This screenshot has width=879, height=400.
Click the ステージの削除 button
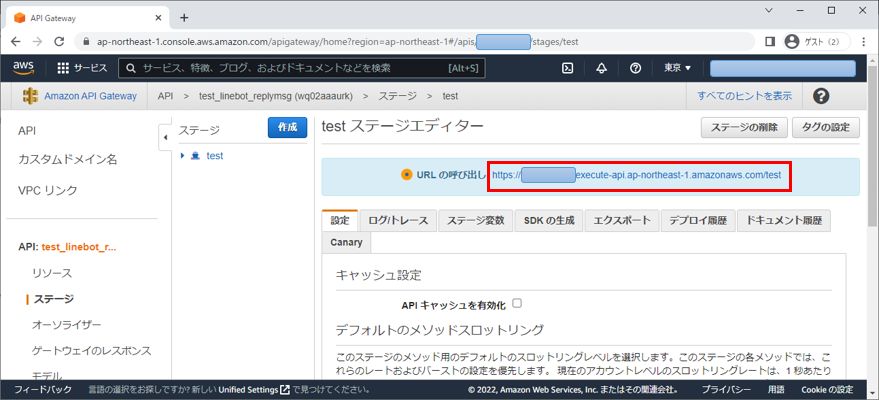point(744,127)
